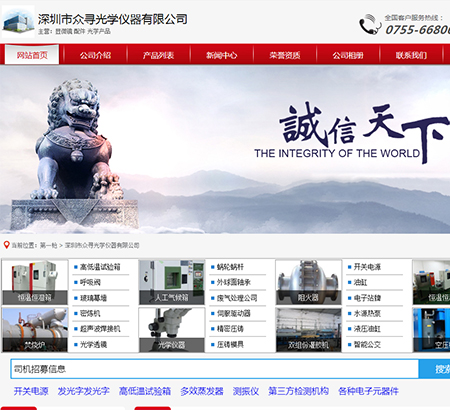Go to 产品列表 in navigation
Viewport: 450px width, 410px height.
tap(158, 55)
